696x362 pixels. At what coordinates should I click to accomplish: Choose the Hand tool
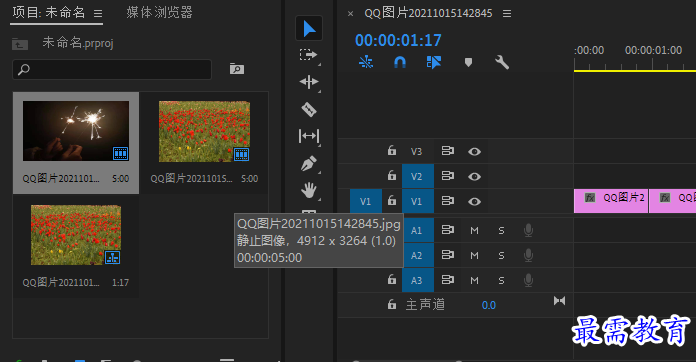point(309,190)
